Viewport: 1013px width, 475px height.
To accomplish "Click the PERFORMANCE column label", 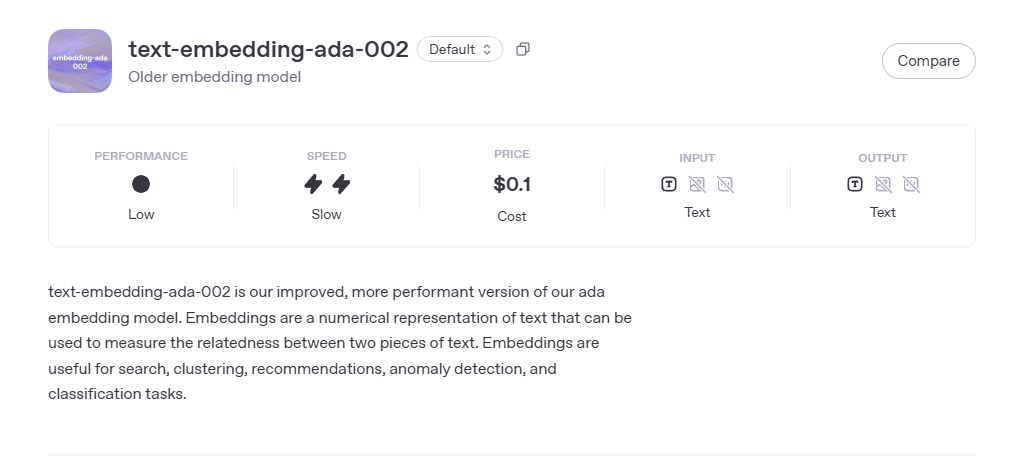I will pyautogui.click(x=141, y=156).
